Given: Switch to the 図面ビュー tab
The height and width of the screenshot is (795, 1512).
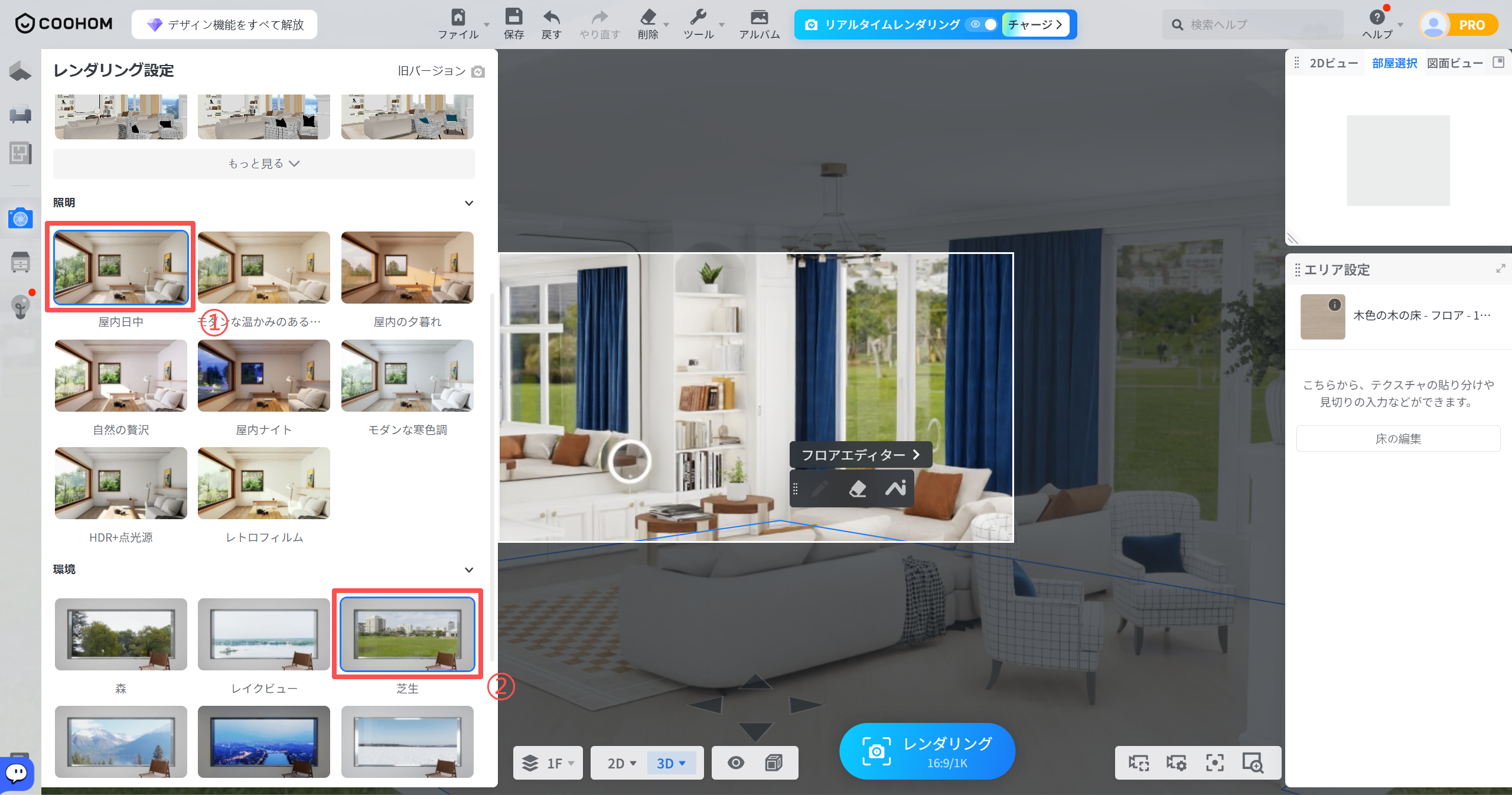Looking at the screenshot, I should [1455, 63].
